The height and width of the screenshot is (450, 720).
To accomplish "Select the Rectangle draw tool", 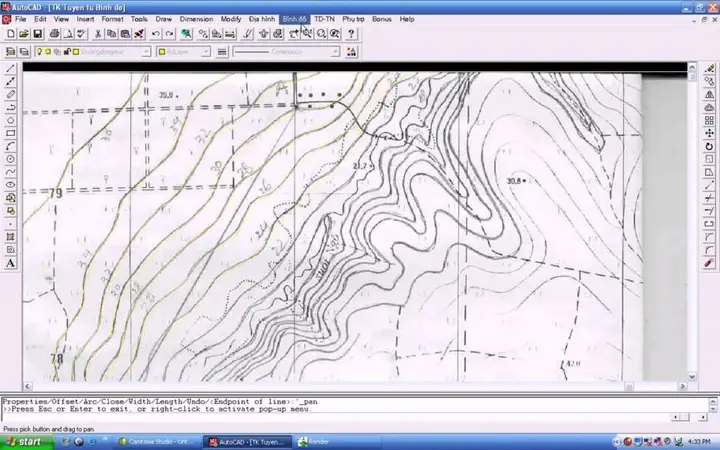I will pos(10,133).
